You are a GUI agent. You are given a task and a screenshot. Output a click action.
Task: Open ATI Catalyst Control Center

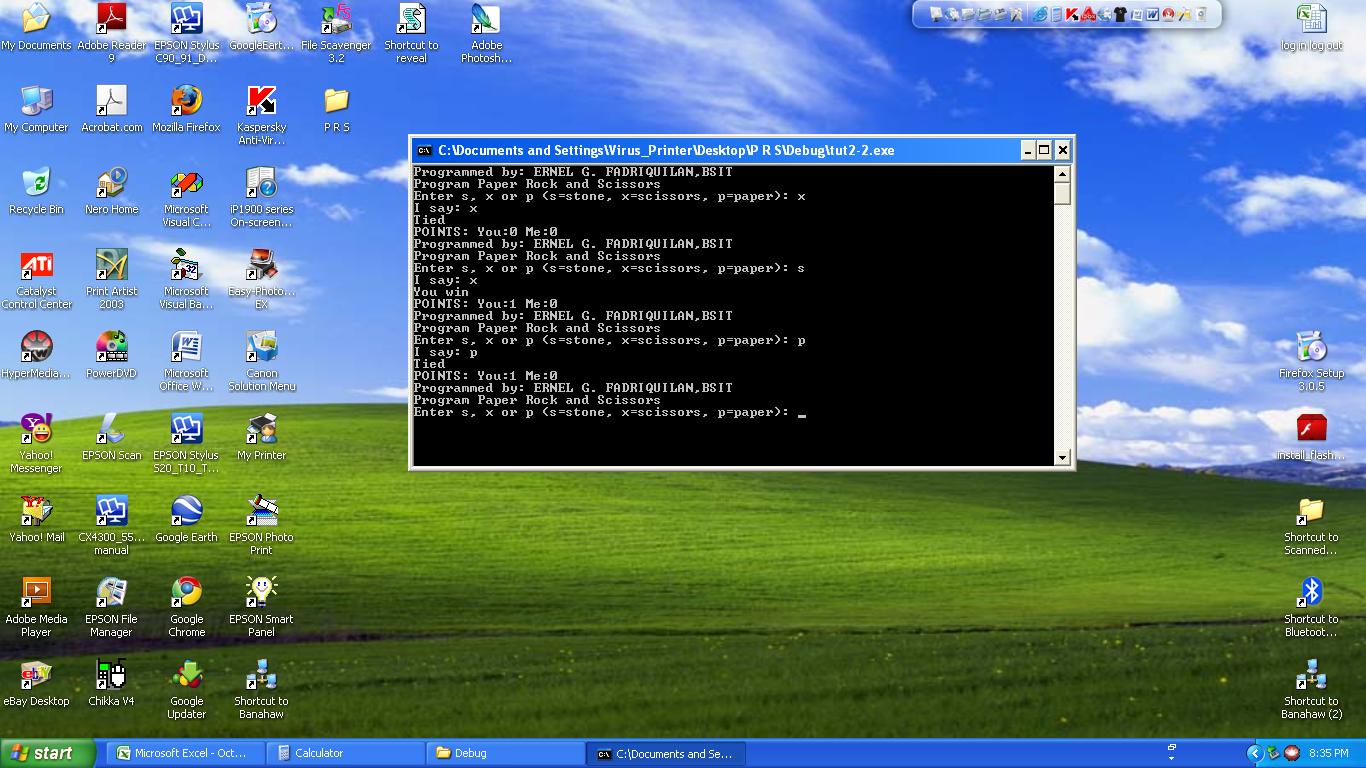point(36,279)
